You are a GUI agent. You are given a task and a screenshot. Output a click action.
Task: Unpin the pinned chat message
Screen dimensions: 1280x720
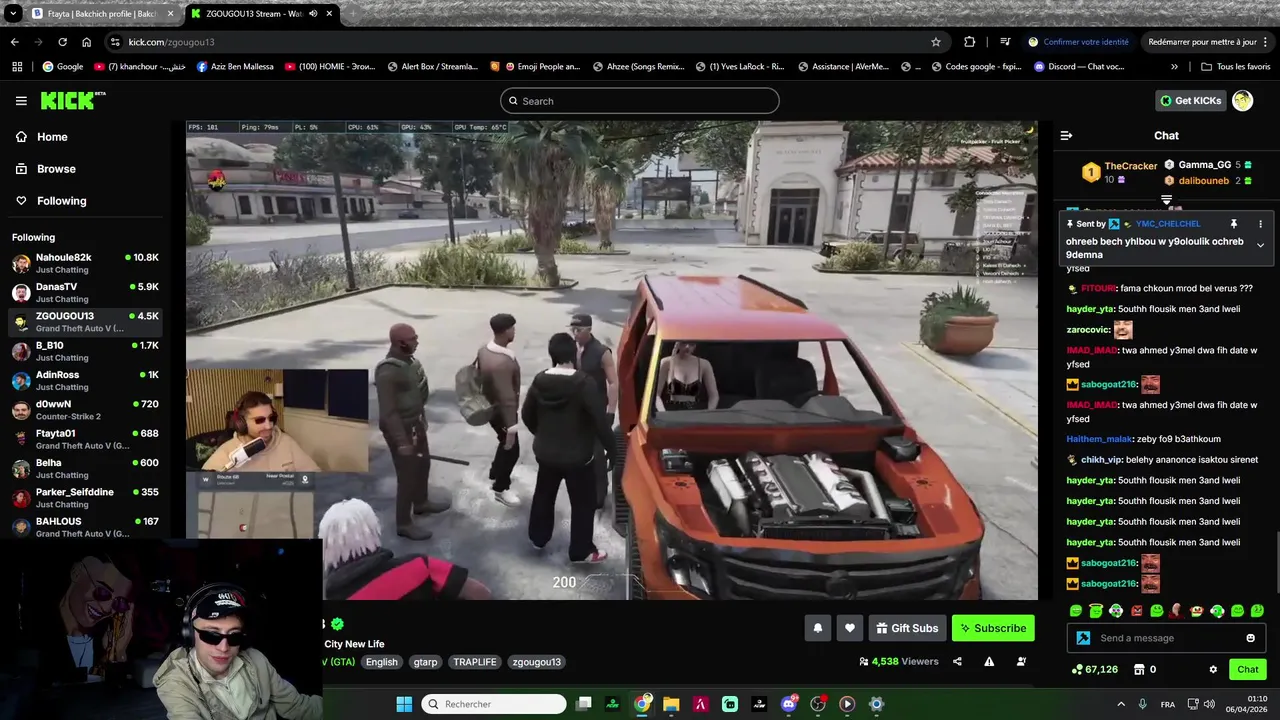click(1234, 224)
